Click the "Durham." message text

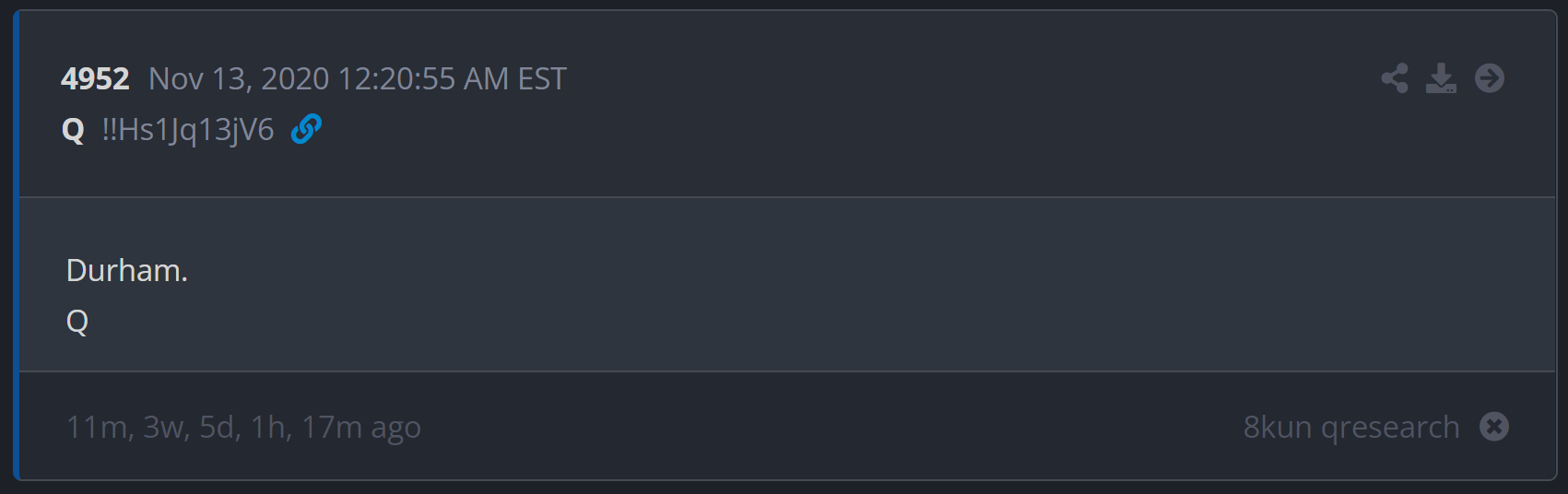coord(127,271)
